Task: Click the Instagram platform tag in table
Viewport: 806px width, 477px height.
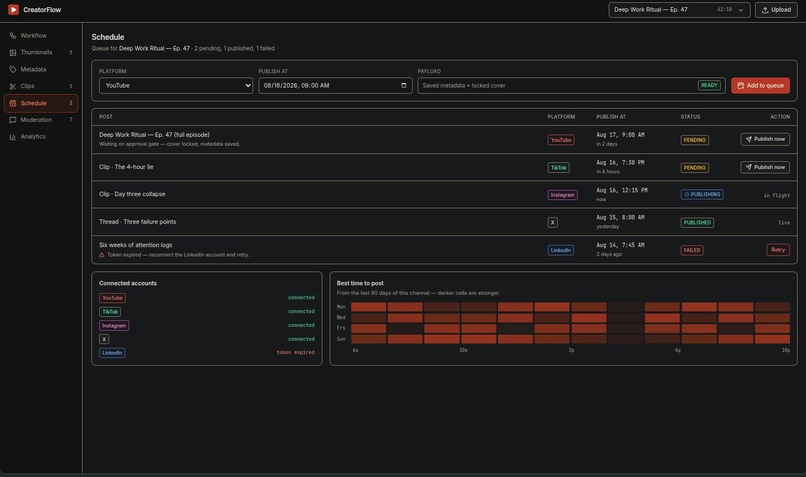Action: (x=562, y=195)
